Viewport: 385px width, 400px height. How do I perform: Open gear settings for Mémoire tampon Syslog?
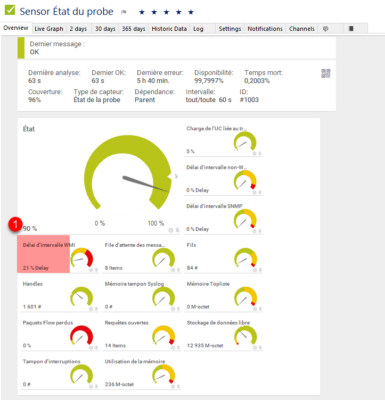tap(173, 309)
